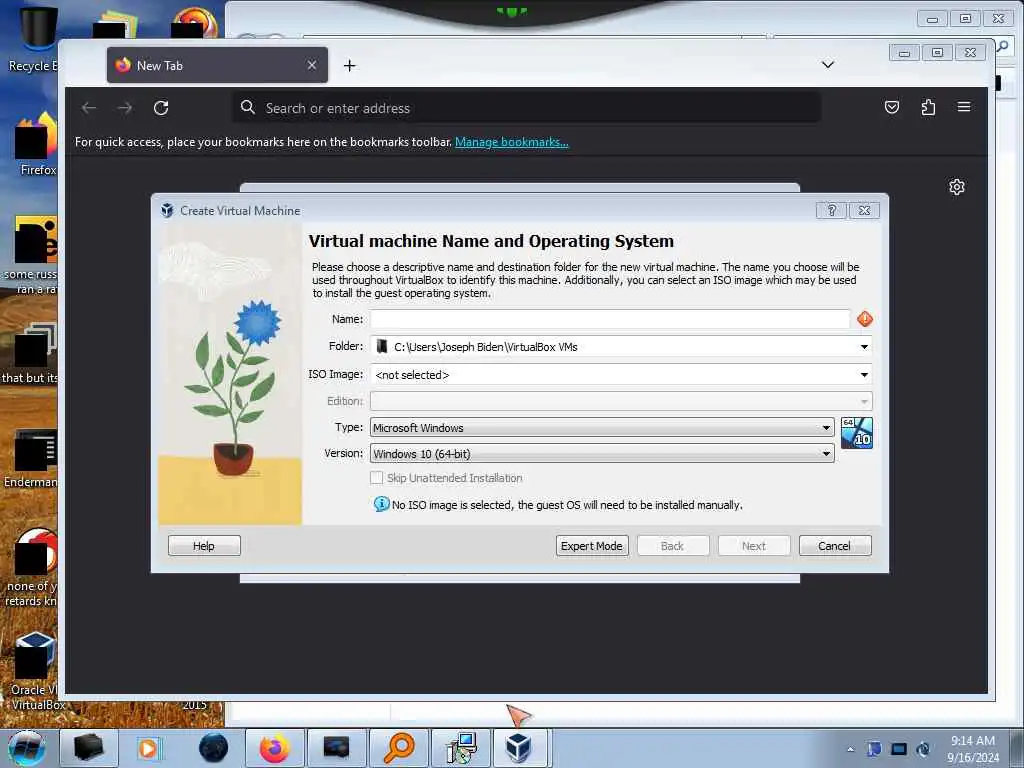The height and width of the screenshot is (768, 1024).
Task: Click the wizard flower illustration
Action: tap(230, 374)
